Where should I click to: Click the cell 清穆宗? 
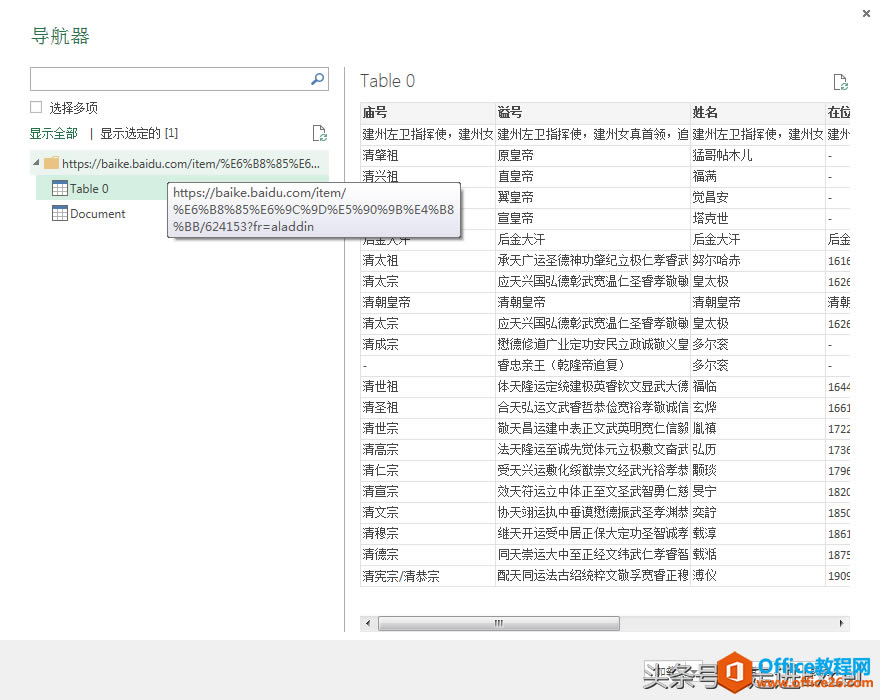pos(428,533)
